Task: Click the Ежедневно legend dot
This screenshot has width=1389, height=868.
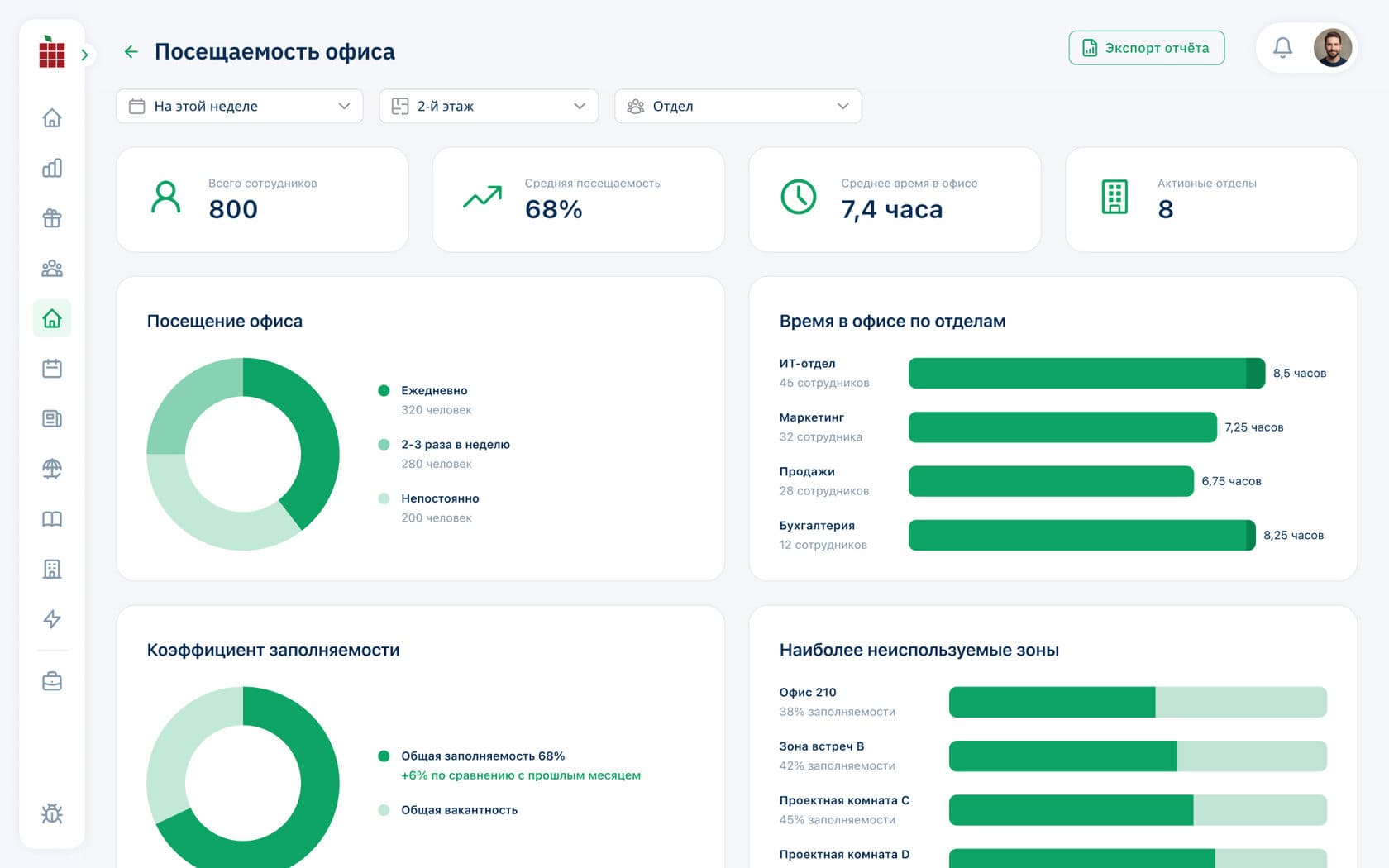Action: (384, 390)
